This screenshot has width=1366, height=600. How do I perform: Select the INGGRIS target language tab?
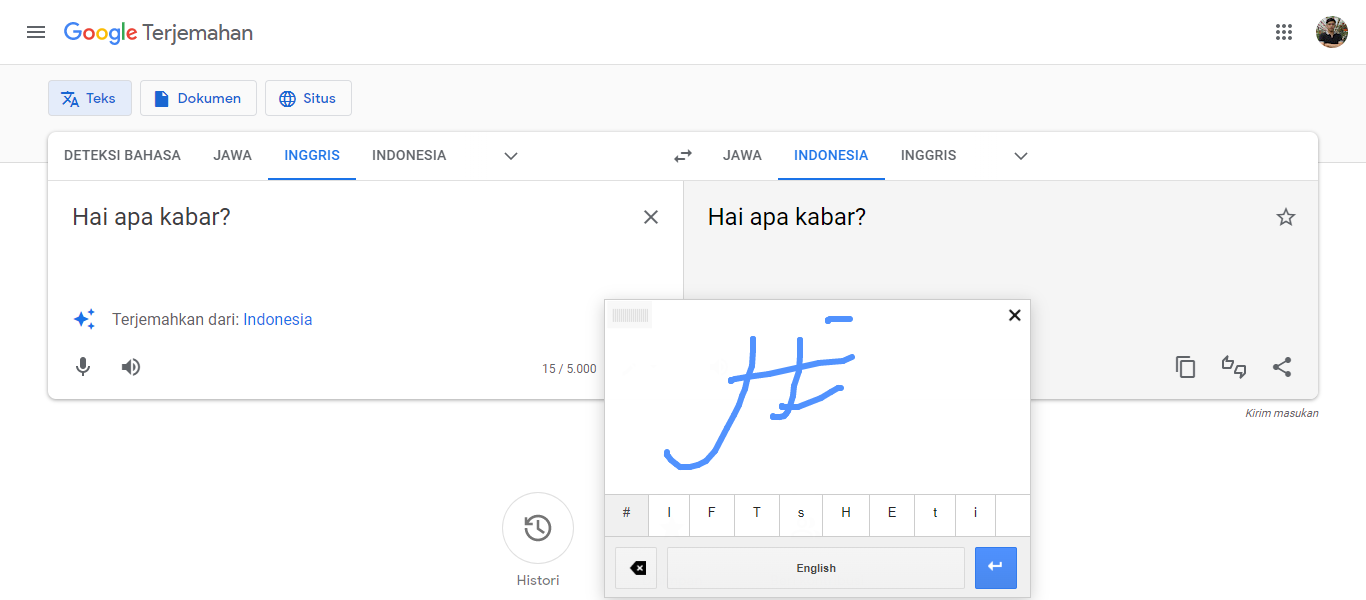(928, 155)
